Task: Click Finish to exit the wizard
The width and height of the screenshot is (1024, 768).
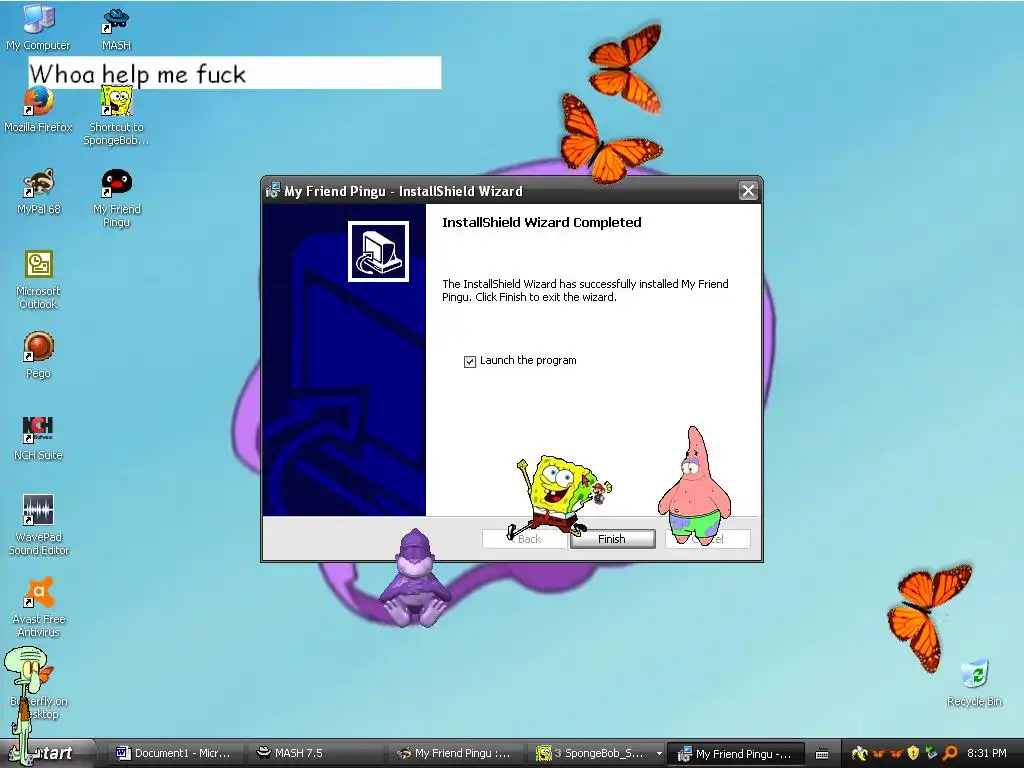Action: click(612, 539)
